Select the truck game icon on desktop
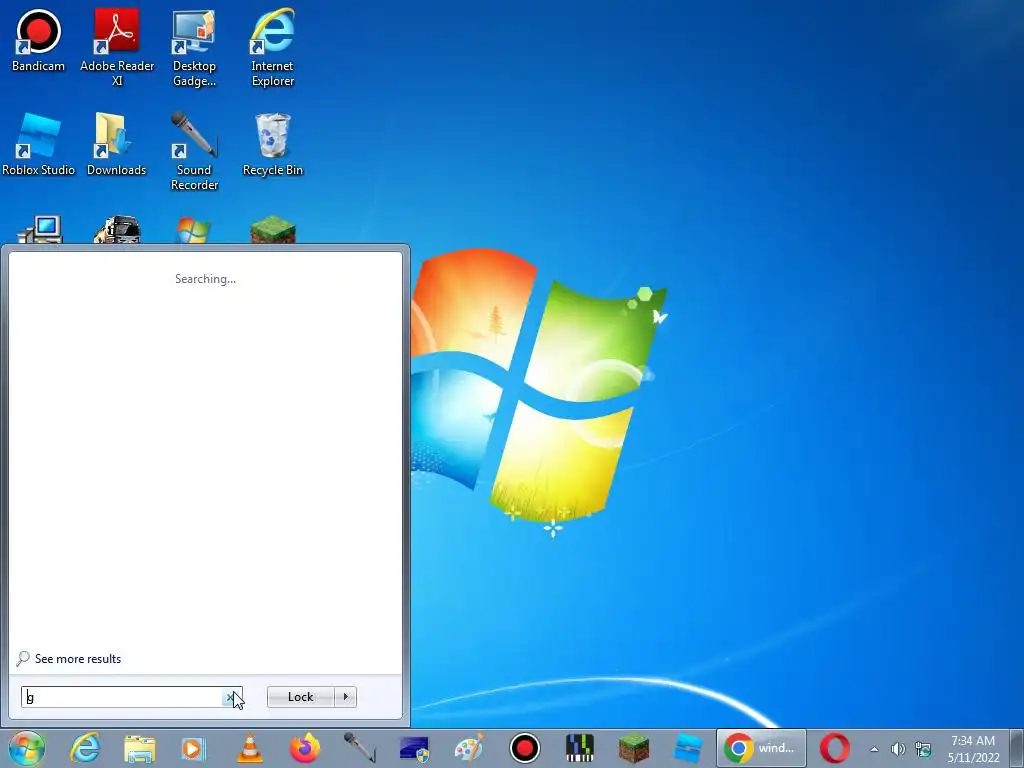Screen dimensions: 1024x768 tap(117, 229)
